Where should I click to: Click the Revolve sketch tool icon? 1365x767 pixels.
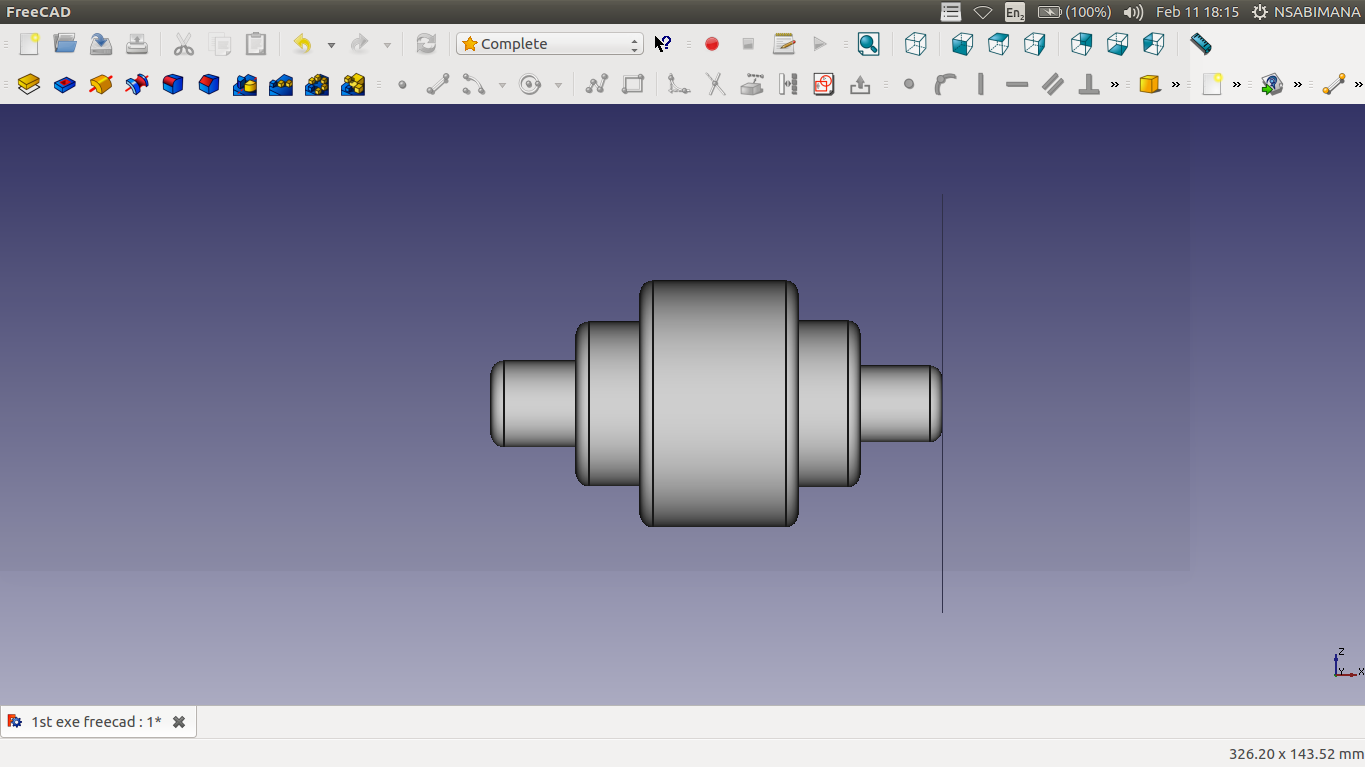(x=101, y=85)
